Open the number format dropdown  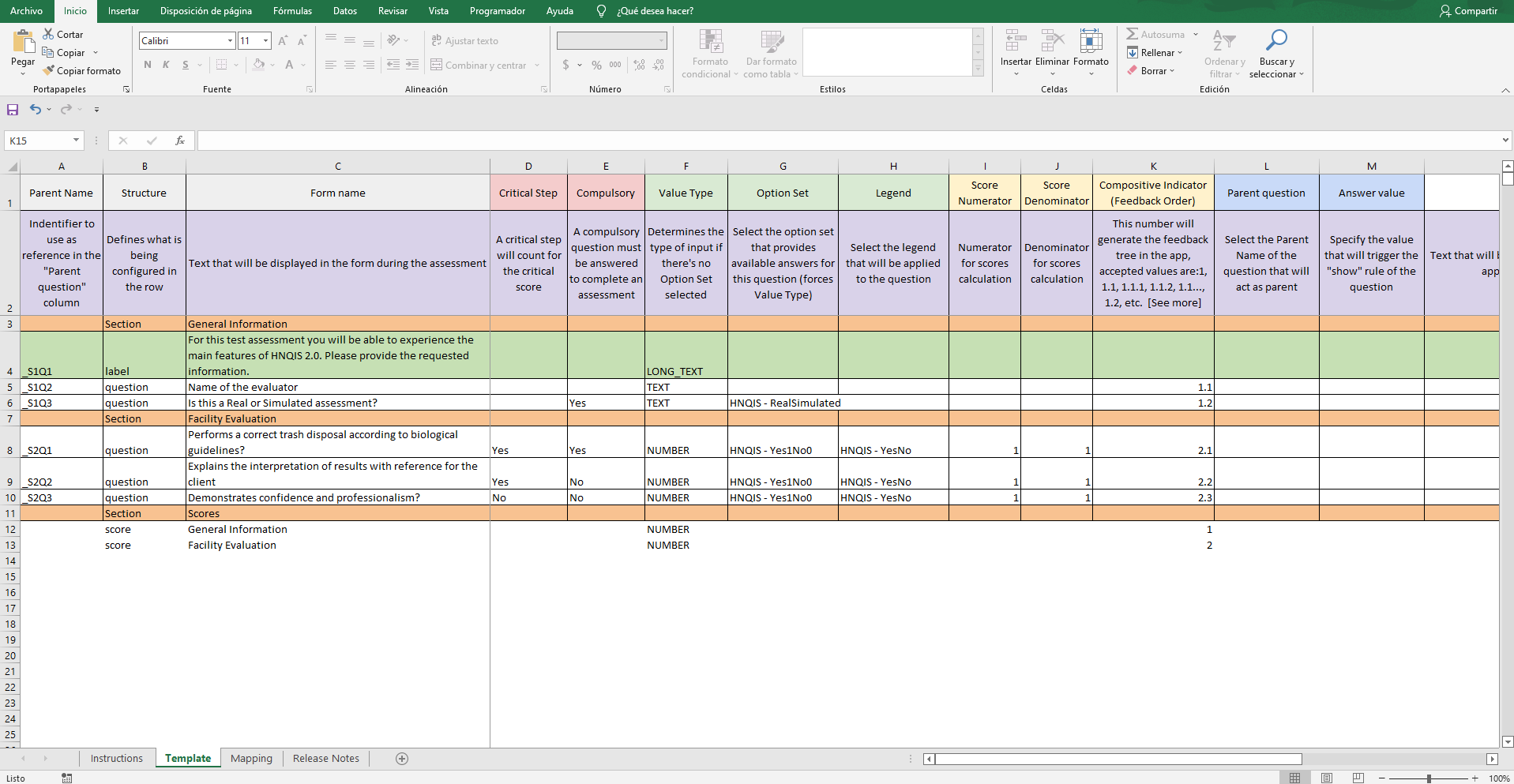coord(661,41)
